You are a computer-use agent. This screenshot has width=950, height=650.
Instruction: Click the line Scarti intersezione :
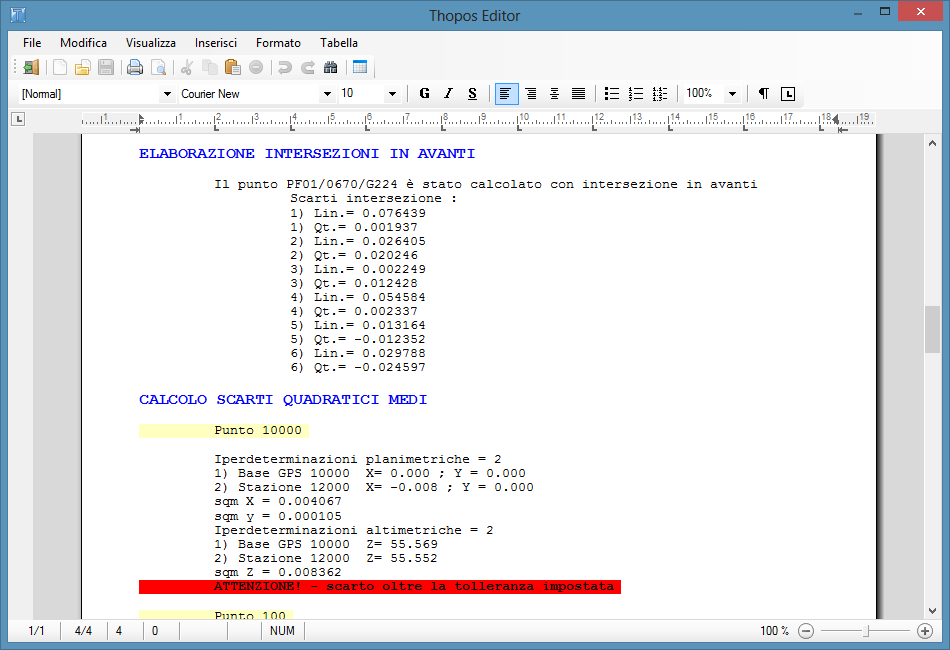[x=373, y=199]
